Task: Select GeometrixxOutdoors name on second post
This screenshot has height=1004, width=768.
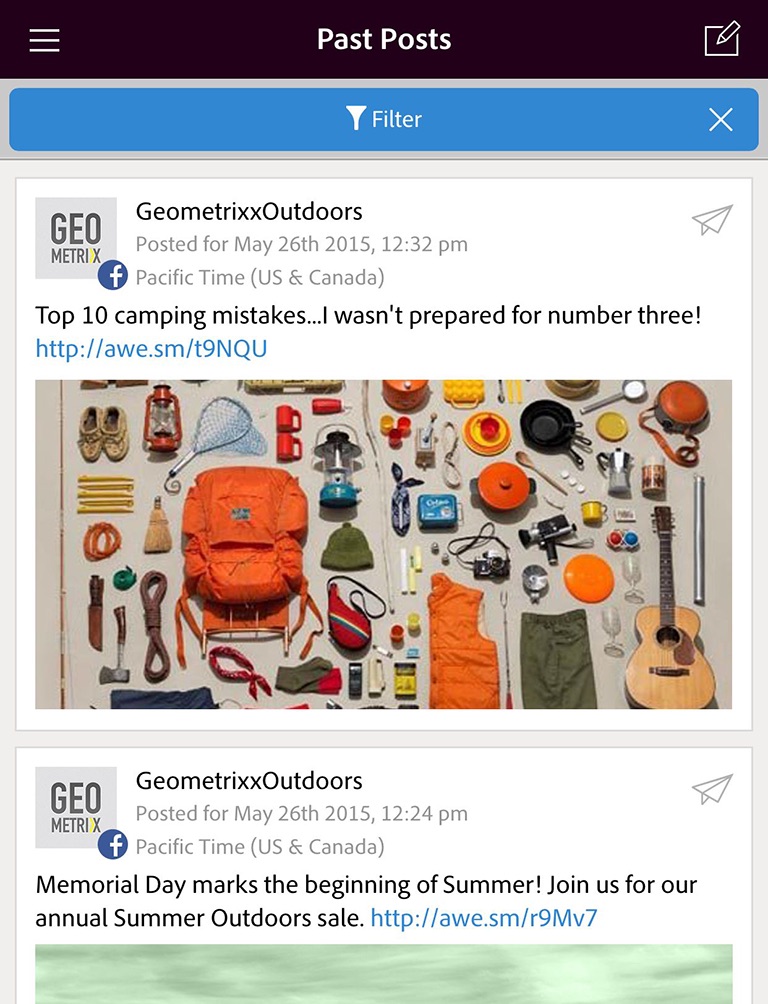Action: pyautogui.click(x=249, y=781)
